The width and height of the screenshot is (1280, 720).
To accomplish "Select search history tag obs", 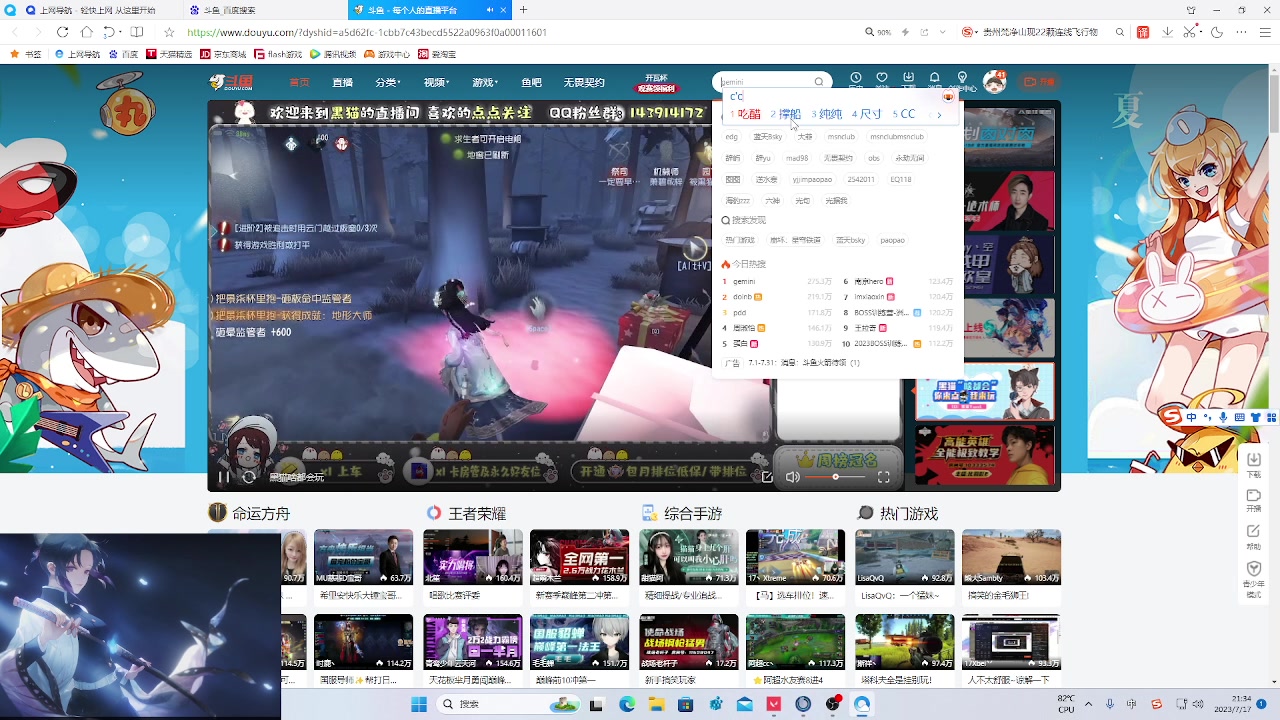I will 874,158.
